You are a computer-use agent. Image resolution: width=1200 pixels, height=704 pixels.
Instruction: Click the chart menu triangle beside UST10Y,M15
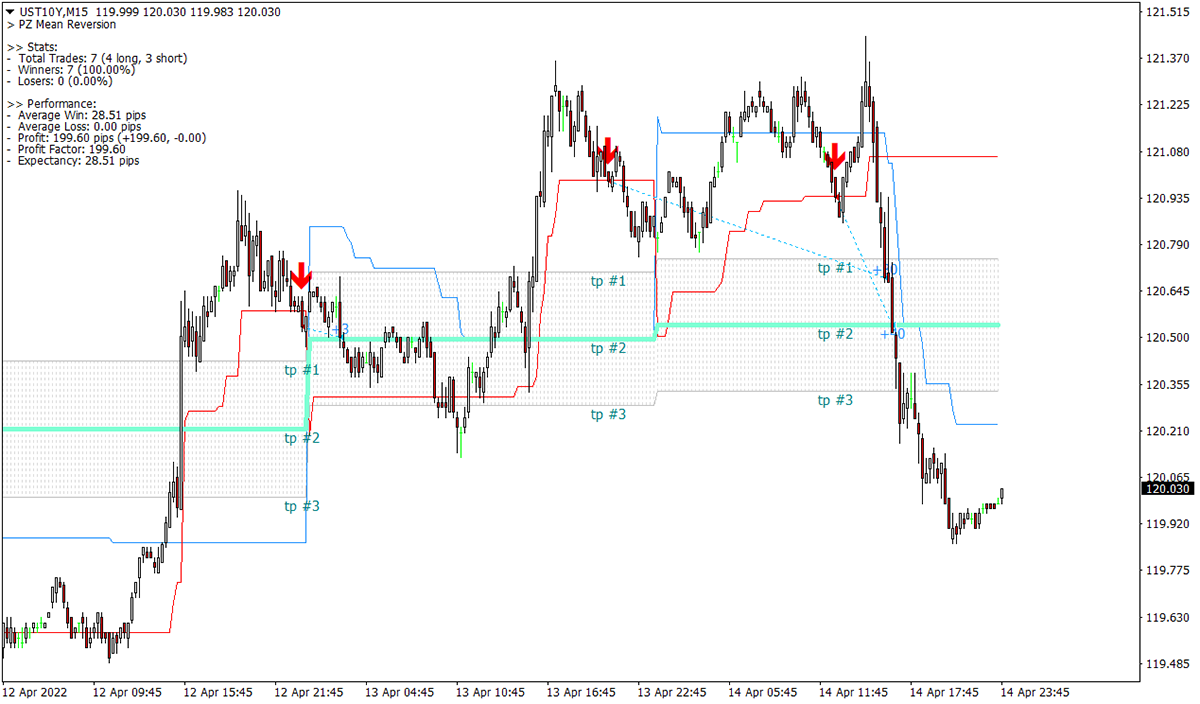[x=10, y=12]
